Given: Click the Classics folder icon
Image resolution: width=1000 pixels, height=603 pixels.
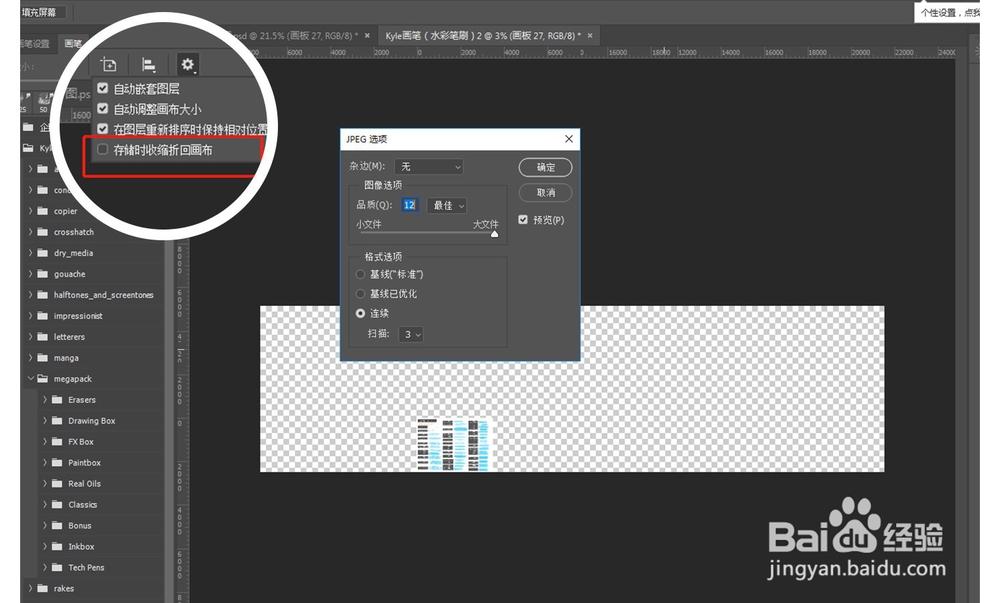Looking at the screenshot, I should coord(57,504).
